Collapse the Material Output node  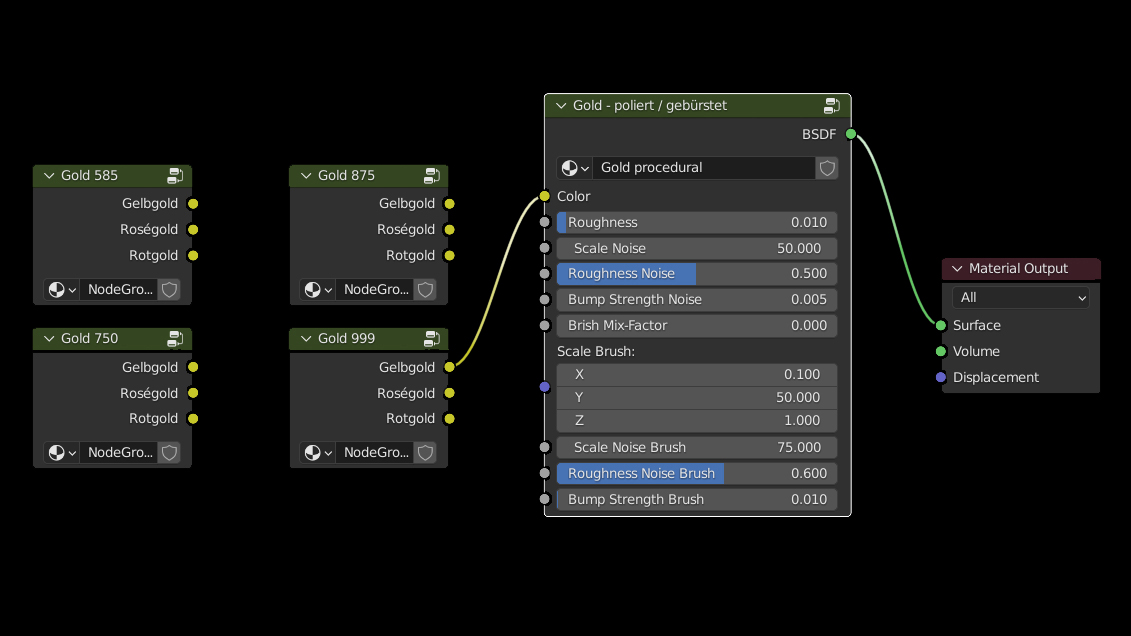[x=957, y=269]
